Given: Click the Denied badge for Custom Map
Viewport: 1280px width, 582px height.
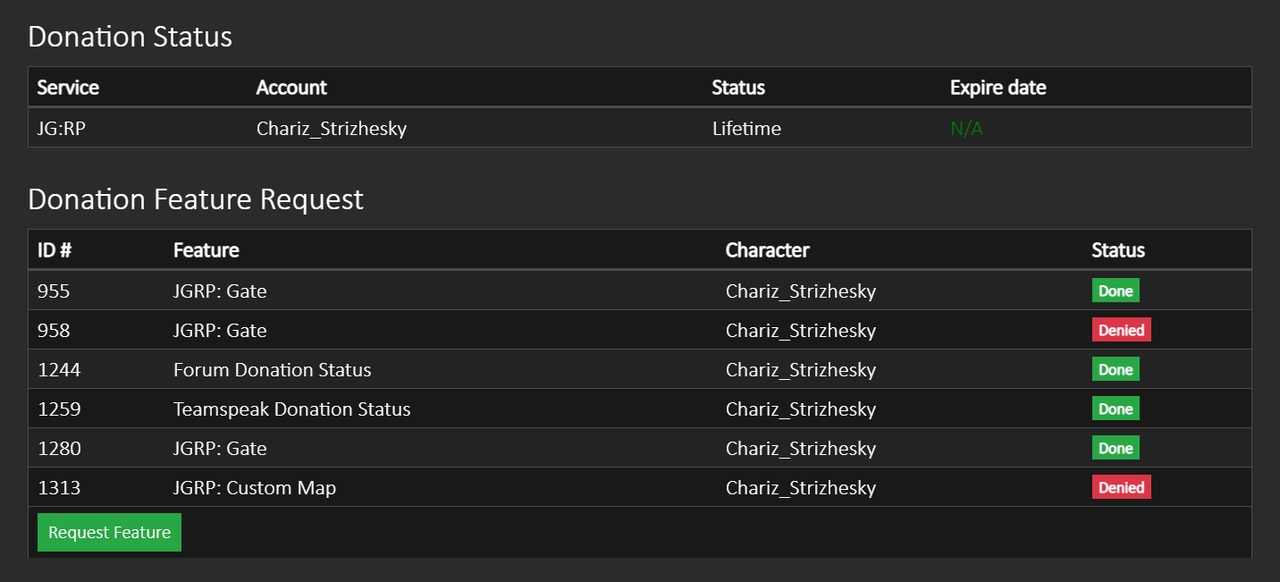Looking at the screenshot, I should click(x=1121, y=488).
